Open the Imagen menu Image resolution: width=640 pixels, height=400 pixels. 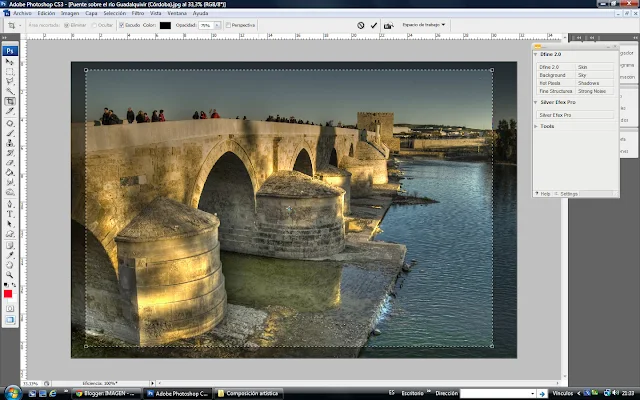click(x=70, y=13)
